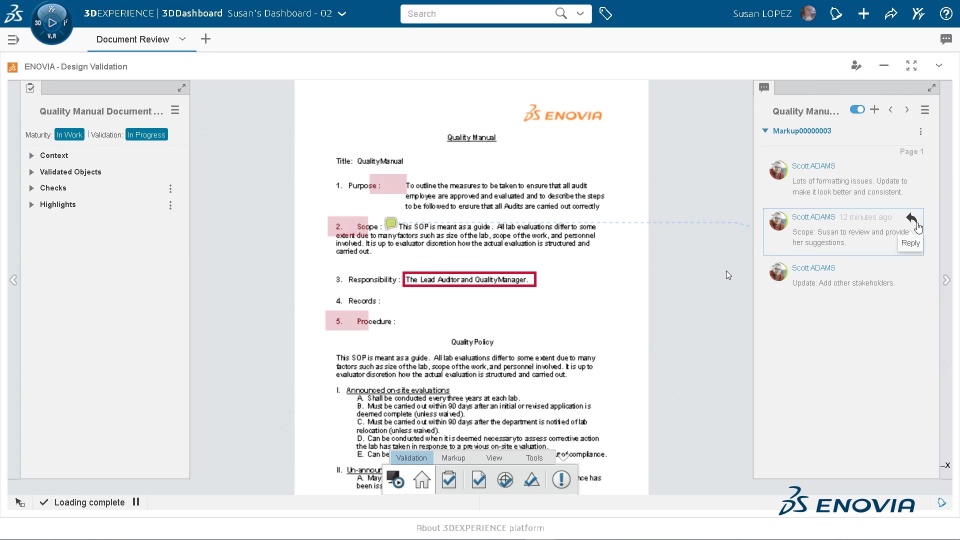Click the bottom-left selection cursor icon

[20, 503]
